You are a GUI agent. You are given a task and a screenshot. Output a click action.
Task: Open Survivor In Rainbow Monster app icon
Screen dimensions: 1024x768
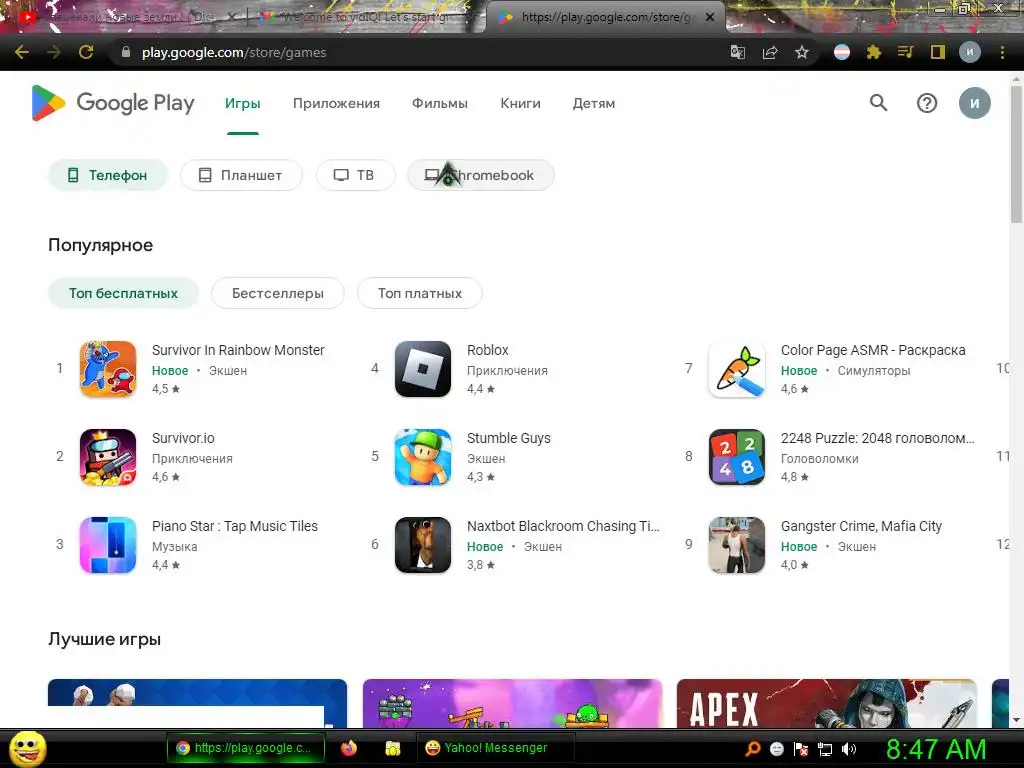tap(108, 369)
